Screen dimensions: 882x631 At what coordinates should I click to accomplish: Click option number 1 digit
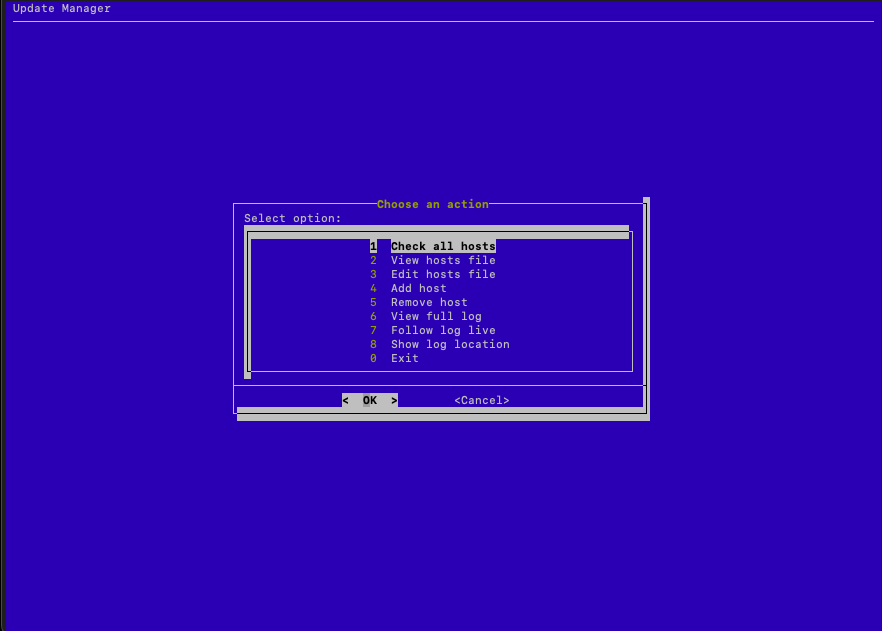tap(372, 246)
